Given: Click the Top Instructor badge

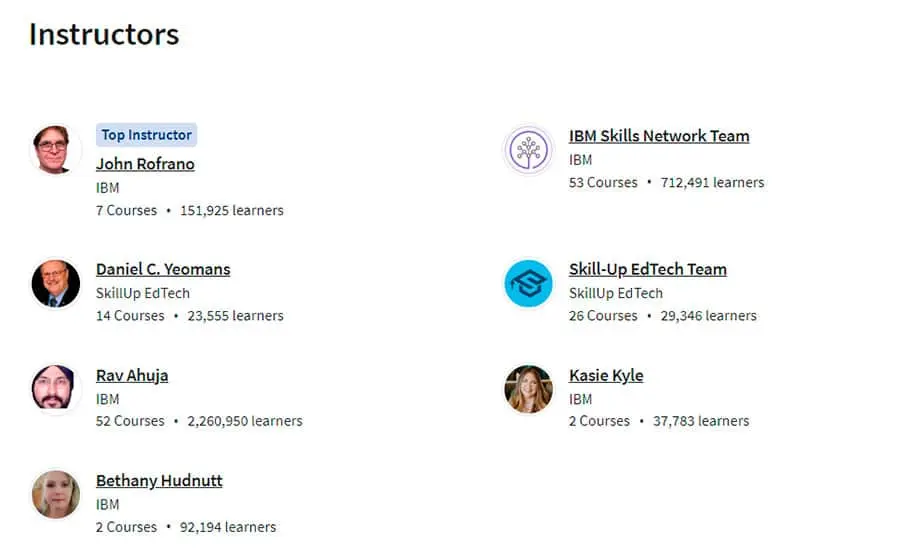Looking at the screenshot, I should coord(146,135).
